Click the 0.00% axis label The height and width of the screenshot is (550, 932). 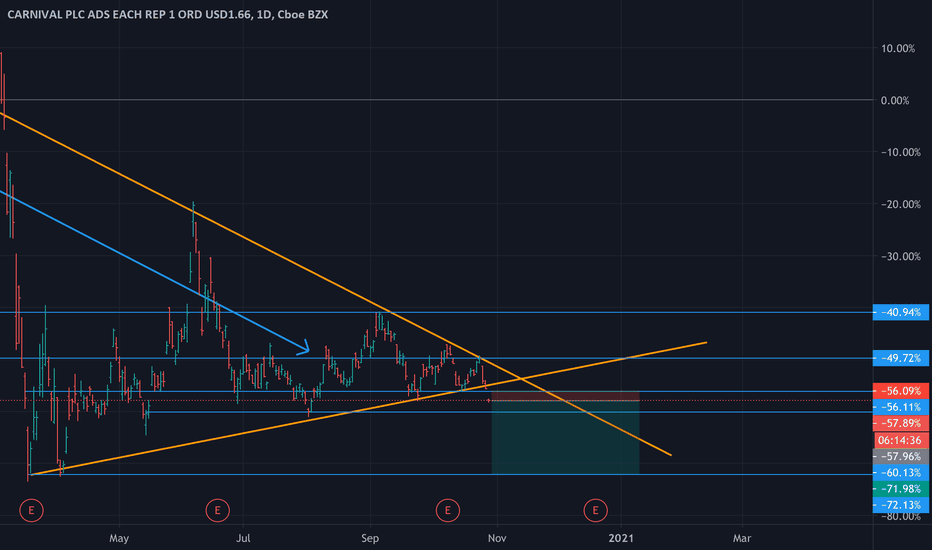pyautogui.click(x=895, y=100)
